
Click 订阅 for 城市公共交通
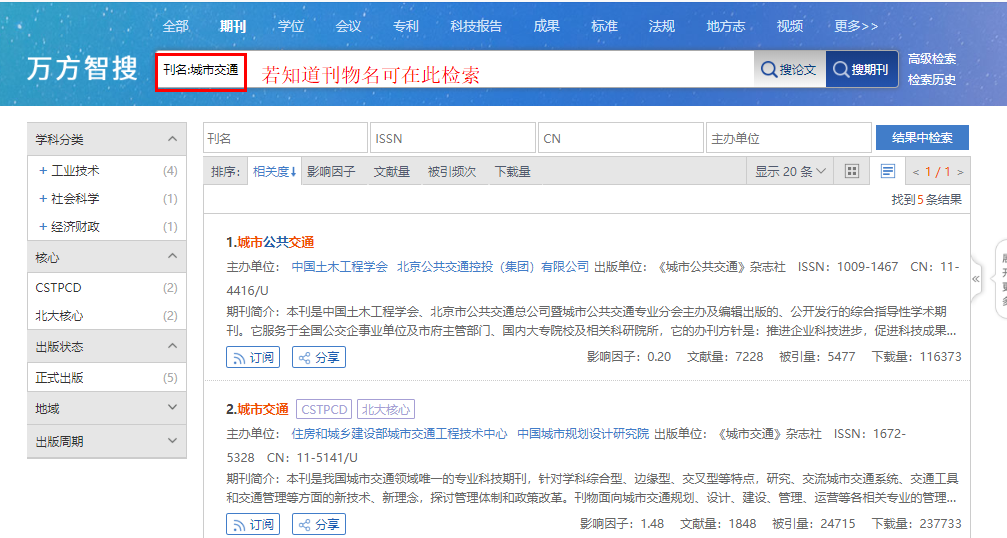(x=253, y=357)
